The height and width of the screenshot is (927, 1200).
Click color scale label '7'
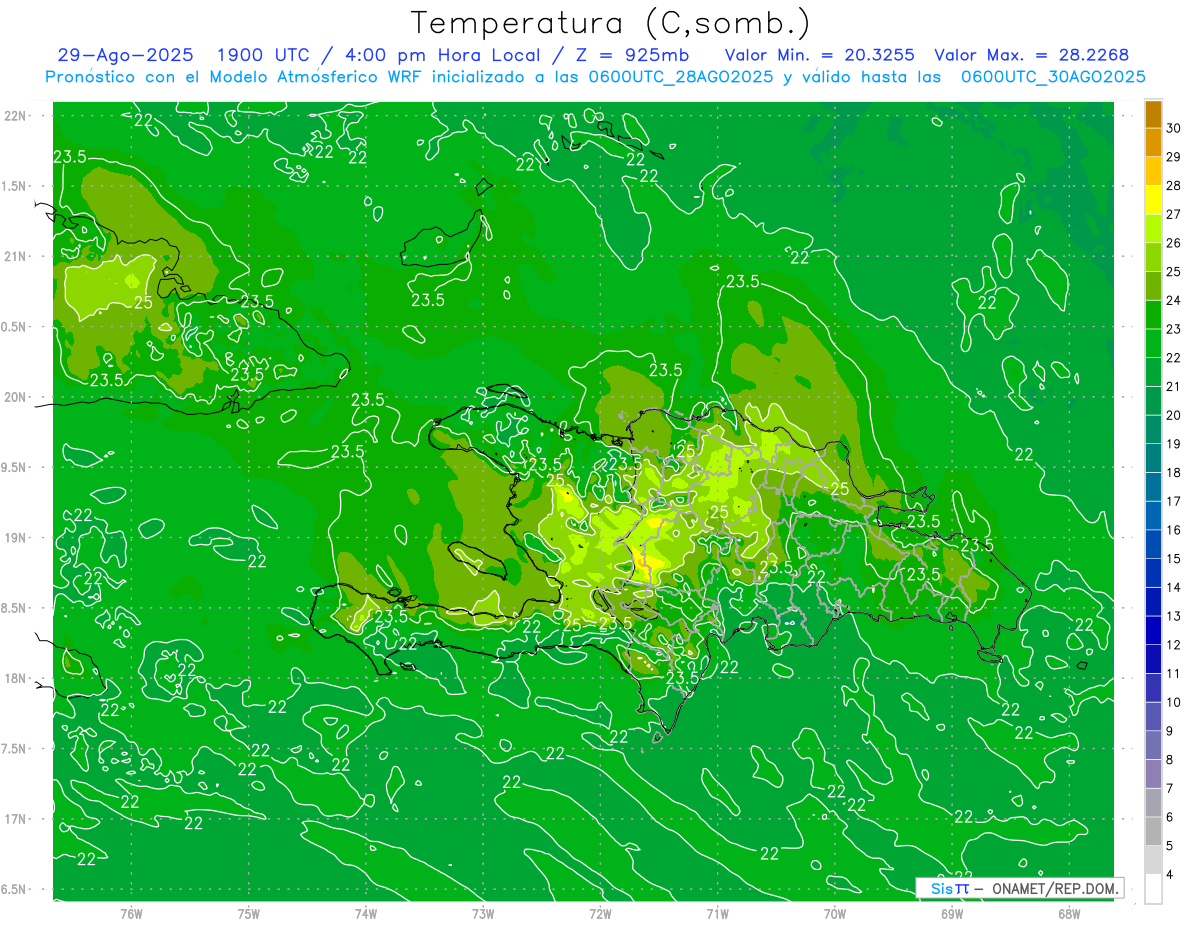(x=1171, y=788)
